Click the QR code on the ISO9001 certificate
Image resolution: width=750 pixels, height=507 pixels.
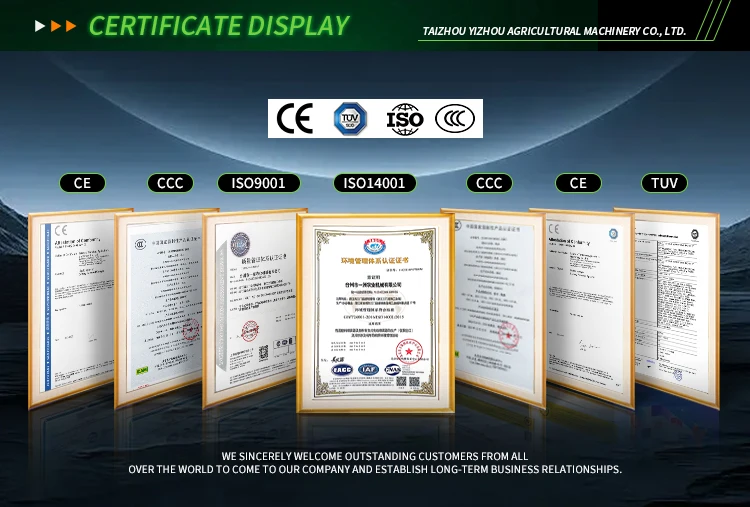(264, 353)
